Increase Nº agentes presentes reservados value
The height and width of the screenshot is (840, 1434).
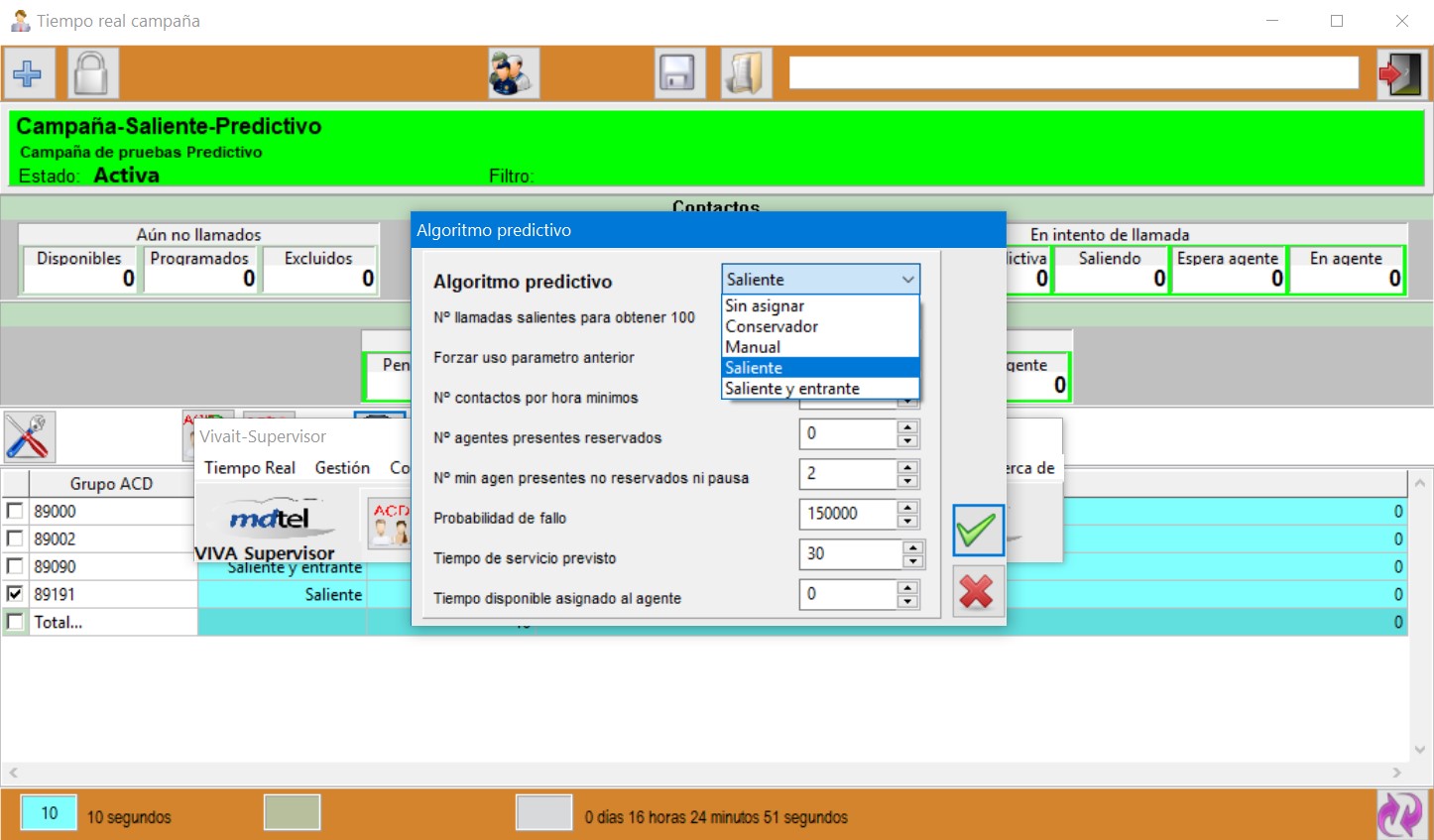click(907, 426)
